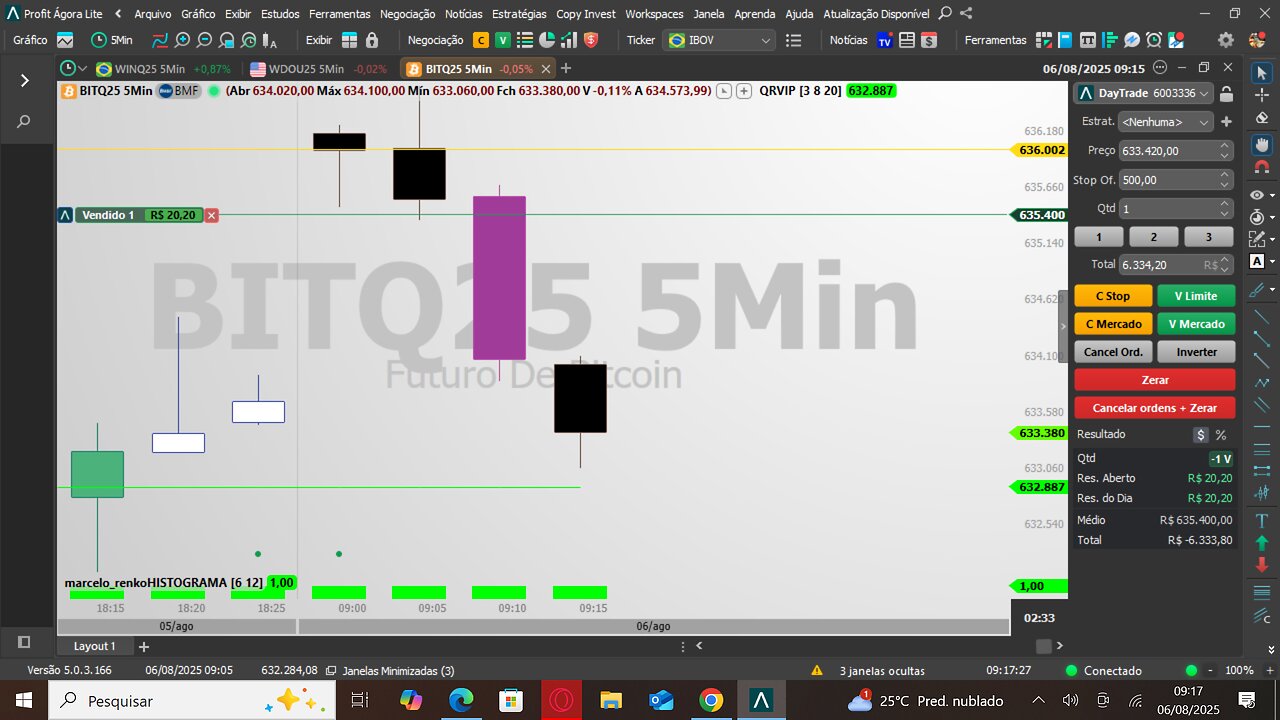Close the Vendido 1 position with X

click(x=212, y=215)
